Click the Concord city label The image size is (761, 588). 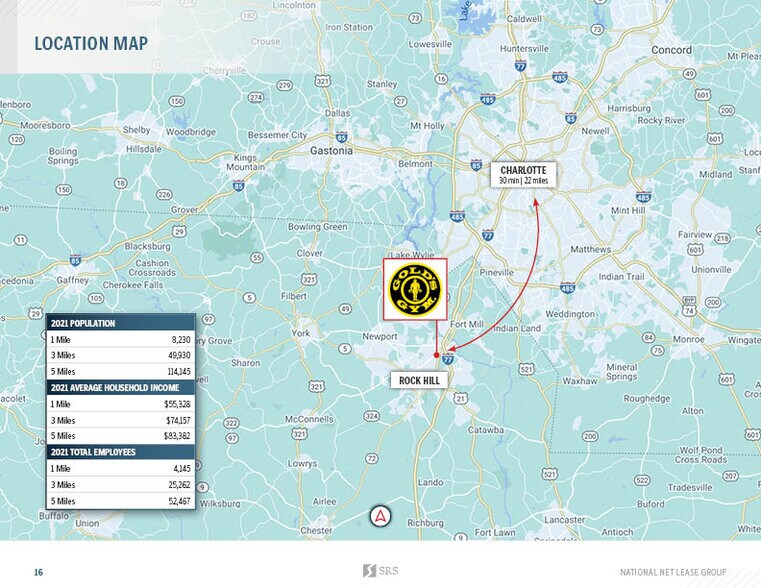(x=671, y=49)
